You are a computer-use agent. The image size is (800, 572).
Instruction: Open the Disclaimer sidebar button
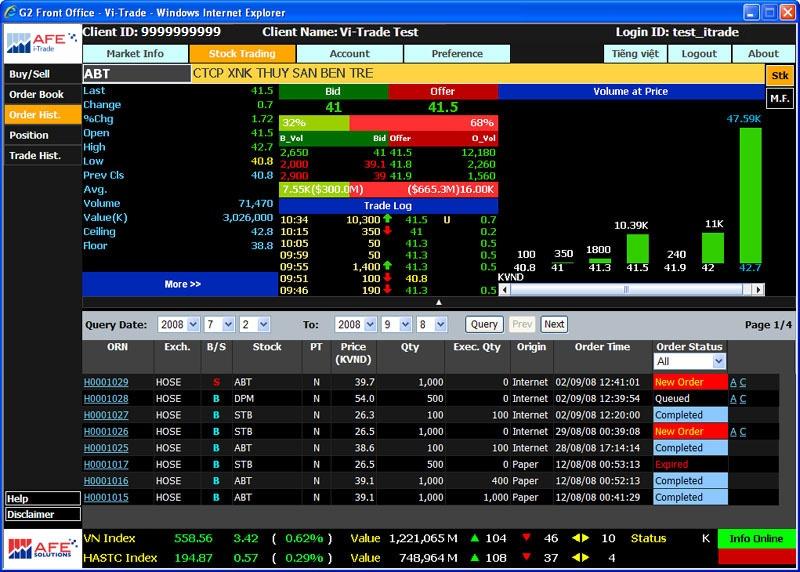click(x=43, y=514)
